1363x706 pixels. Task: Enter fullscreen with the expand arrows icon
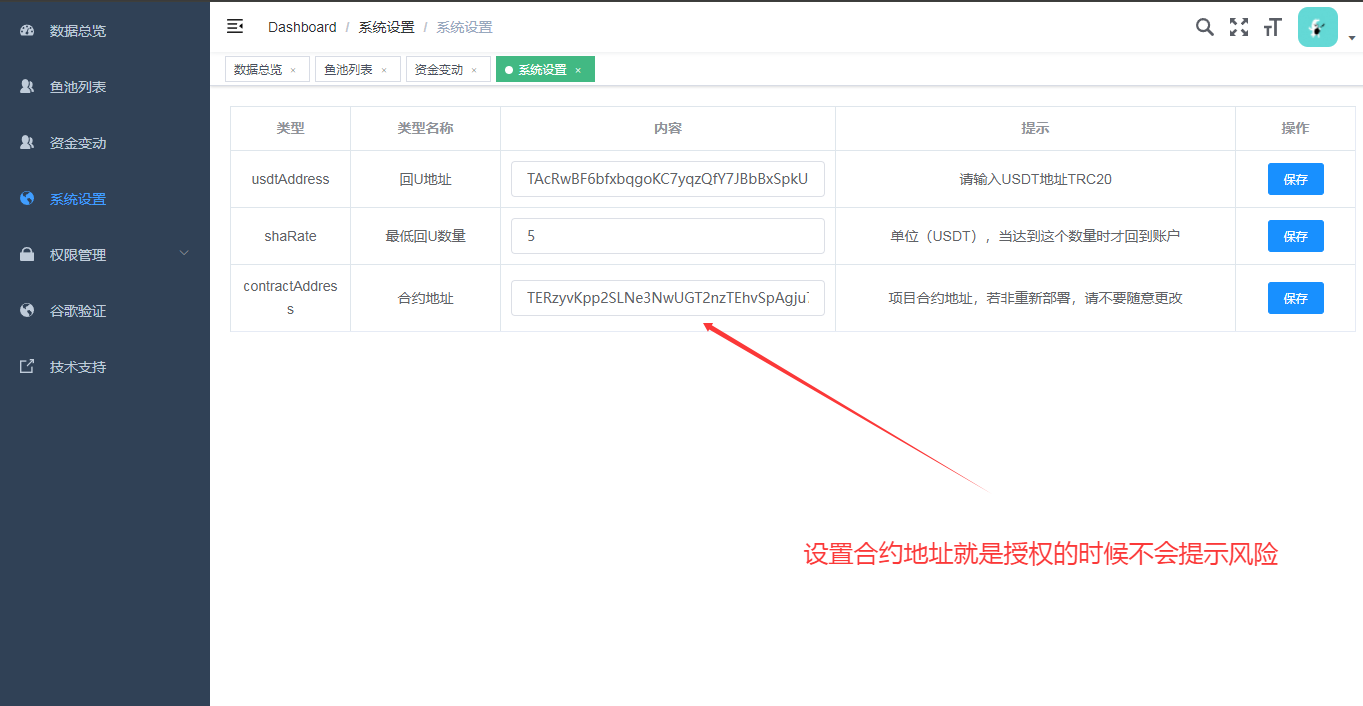click(x=1238, y=27)
